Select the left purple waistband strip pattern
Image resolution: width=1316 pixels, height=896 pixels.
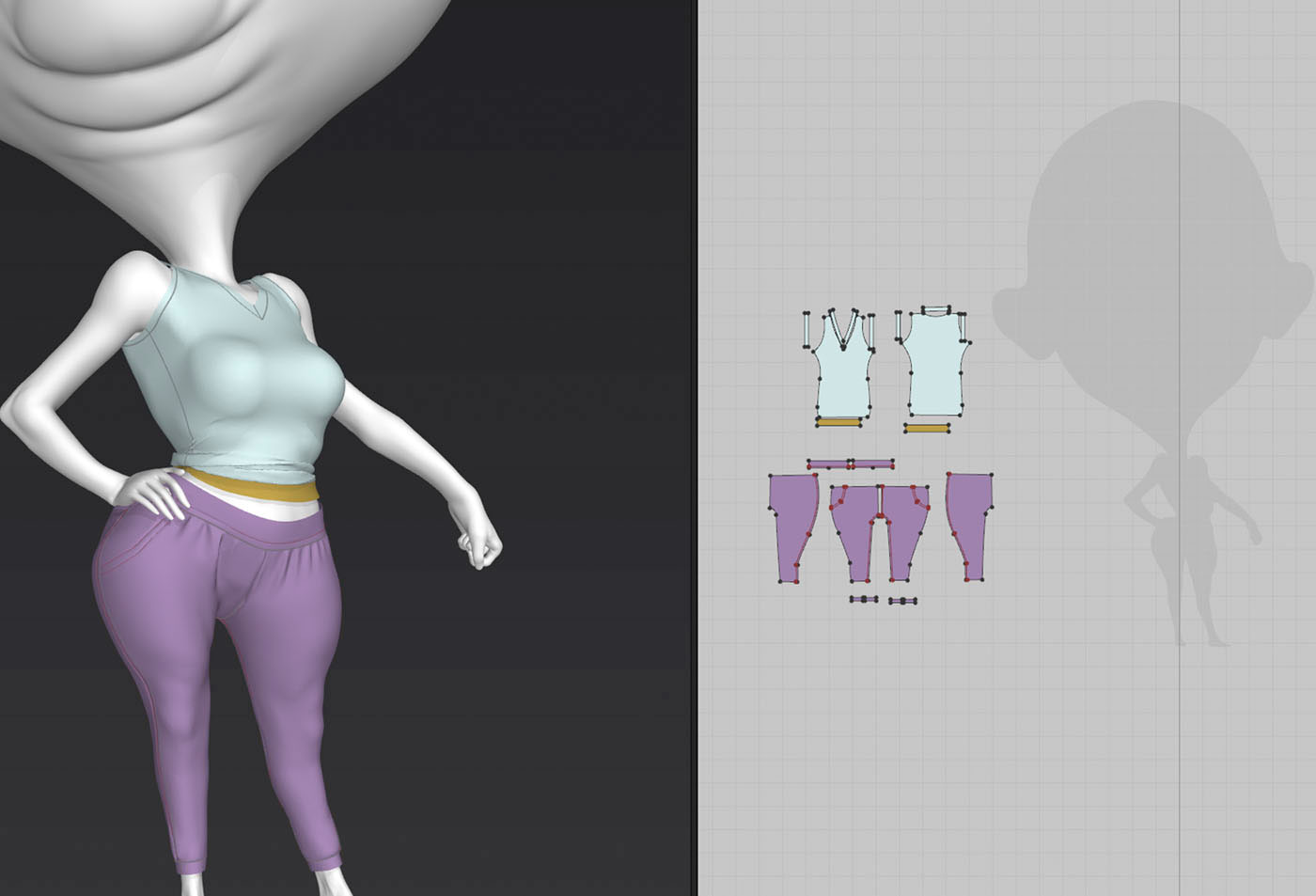(x=829, y=464)
